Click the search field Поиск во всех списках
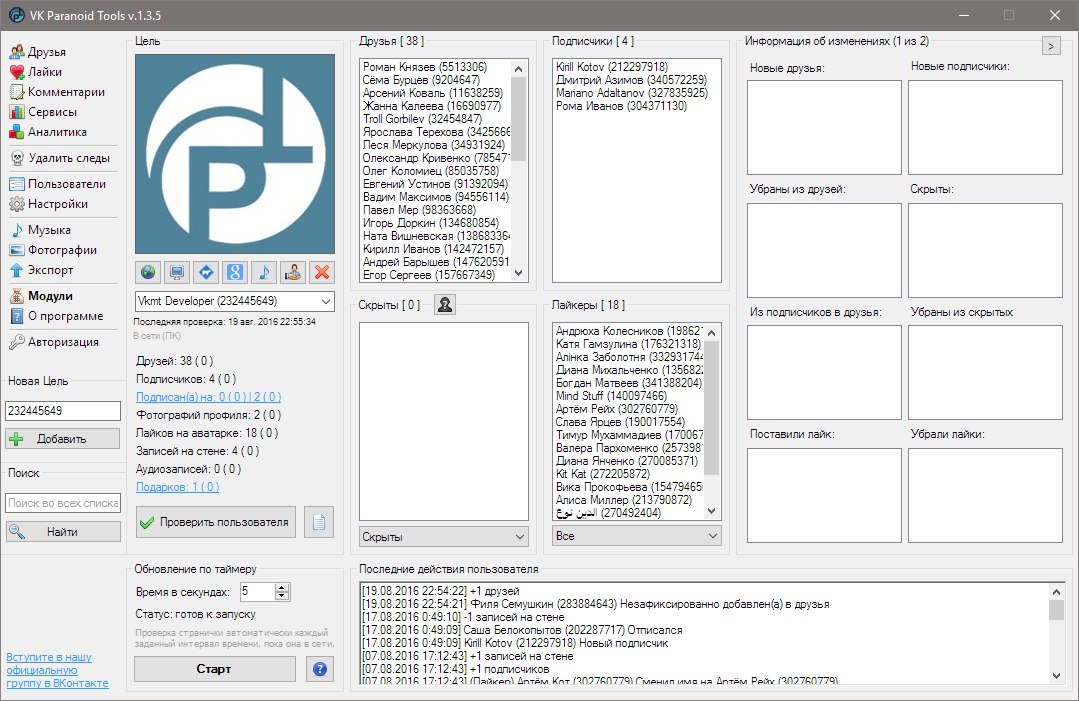The width and height of the screenshot is (1079, 701). (x=62, y=504)
